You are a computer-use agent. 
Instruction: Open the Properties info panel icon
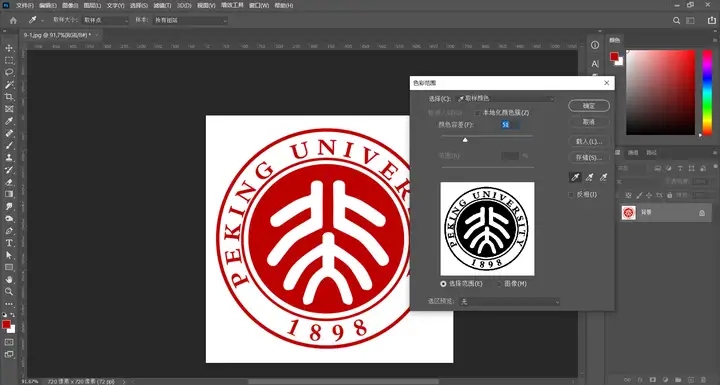595,45
